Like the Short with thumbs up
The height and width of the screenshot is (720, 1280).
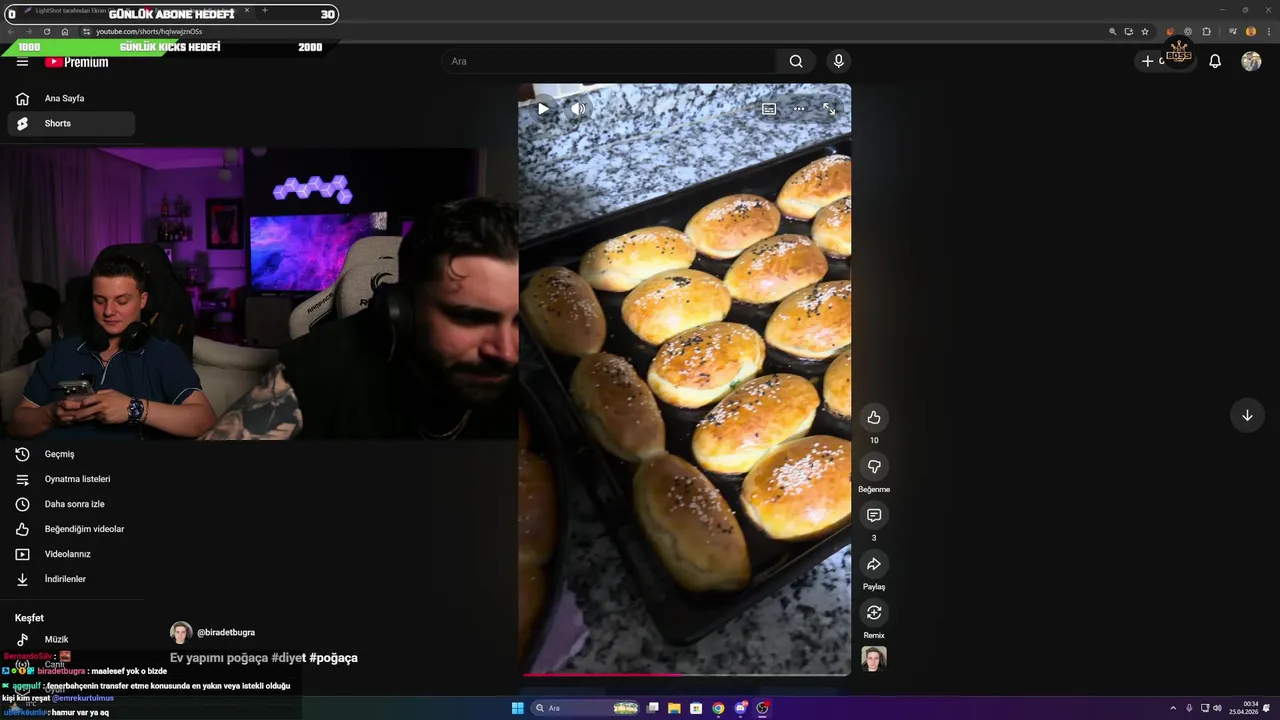pos(874,417)
